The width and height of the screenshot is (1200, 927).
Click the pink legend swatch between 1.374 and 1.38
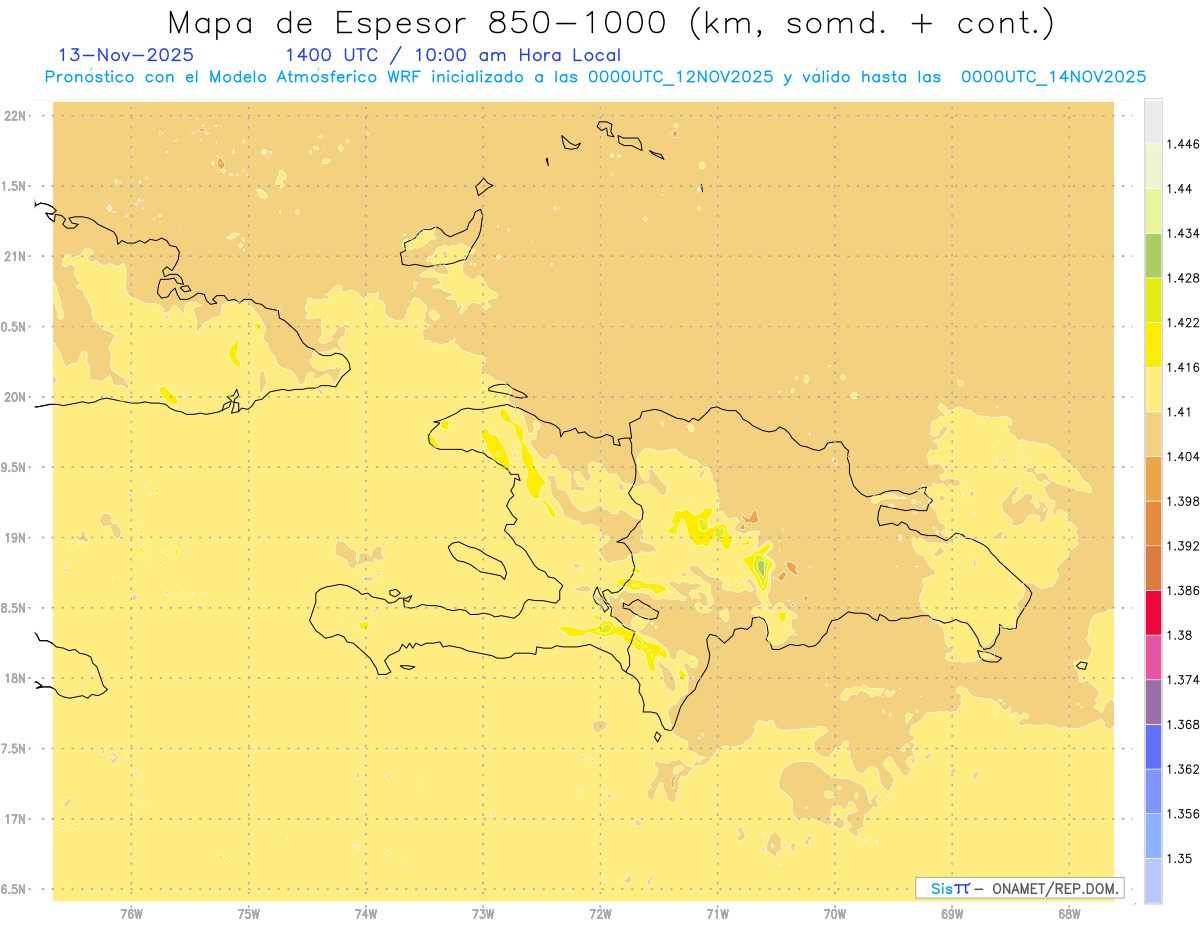click(x=1153, y=657)
